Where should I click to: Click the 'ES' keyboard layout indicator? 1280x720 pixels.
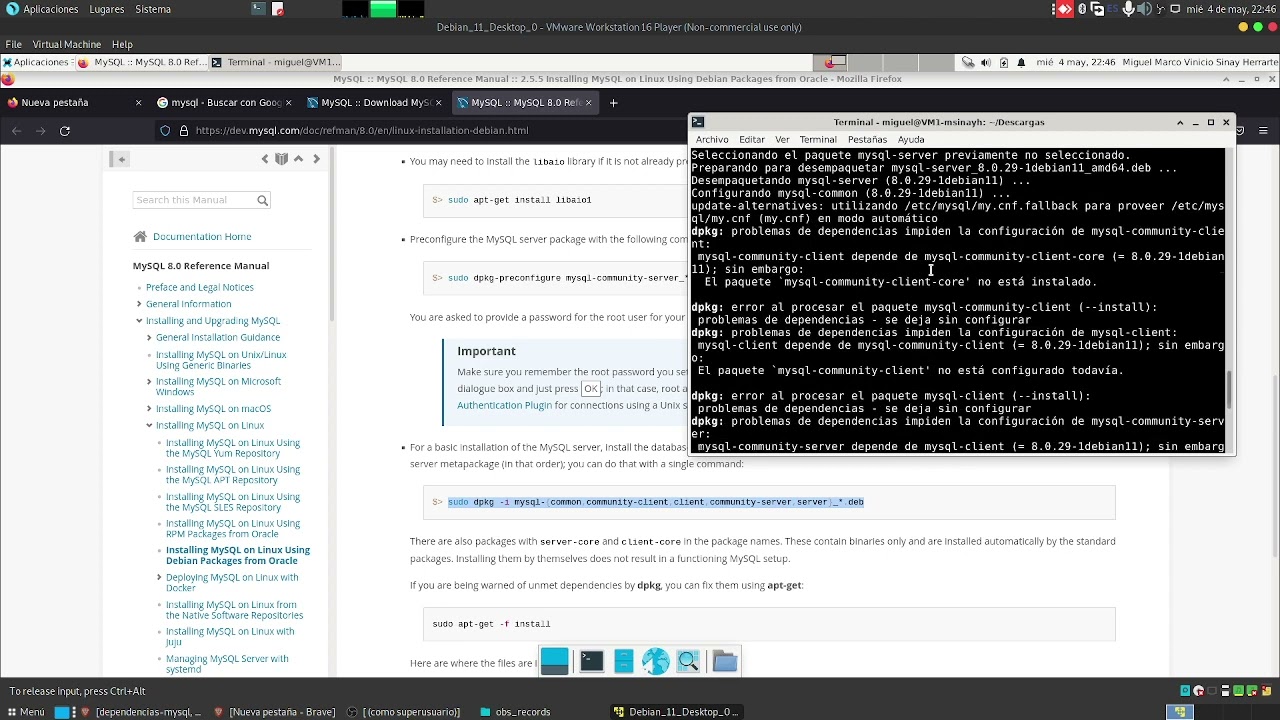1113,9
